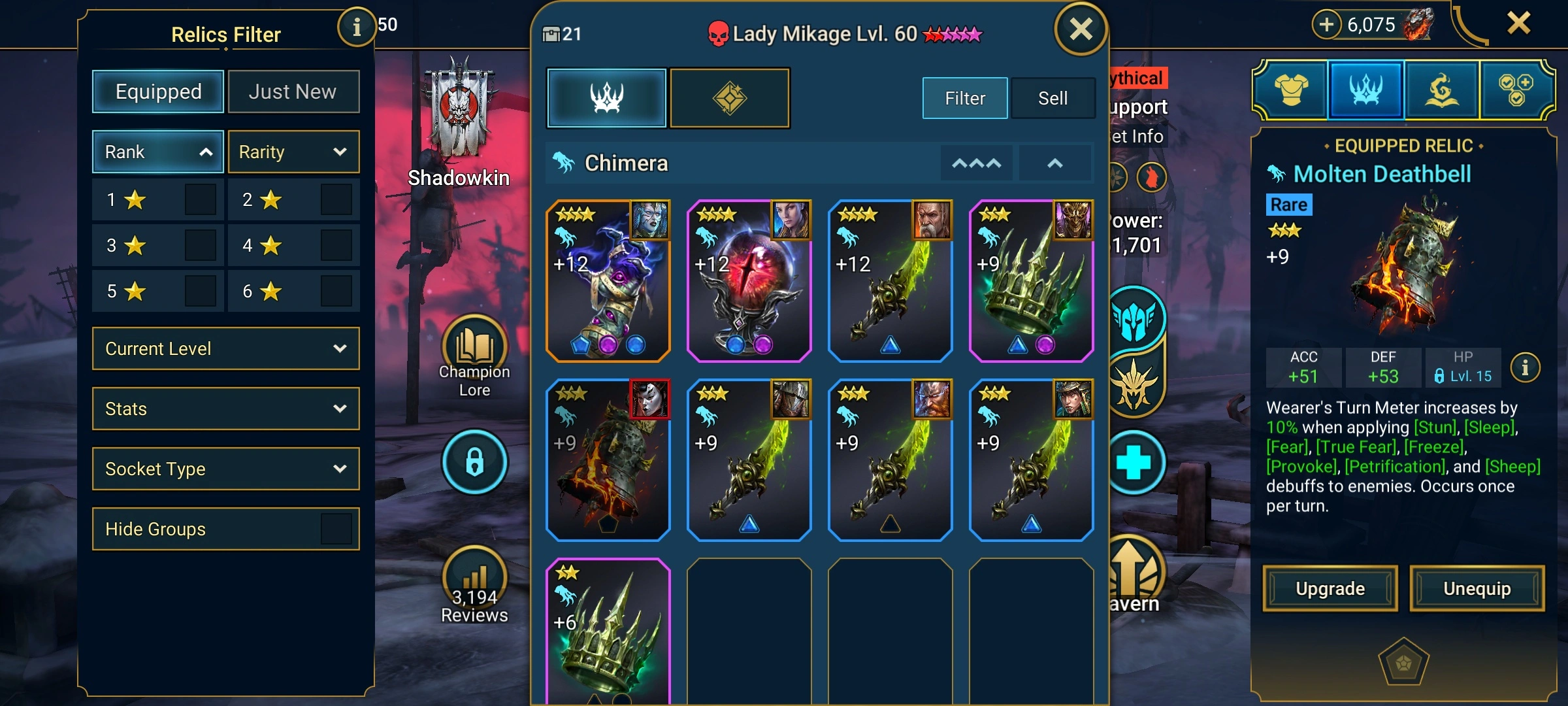Select the blessings swirl icon tab
This screenshot has height=706, width=1568.
point(1441,90)
